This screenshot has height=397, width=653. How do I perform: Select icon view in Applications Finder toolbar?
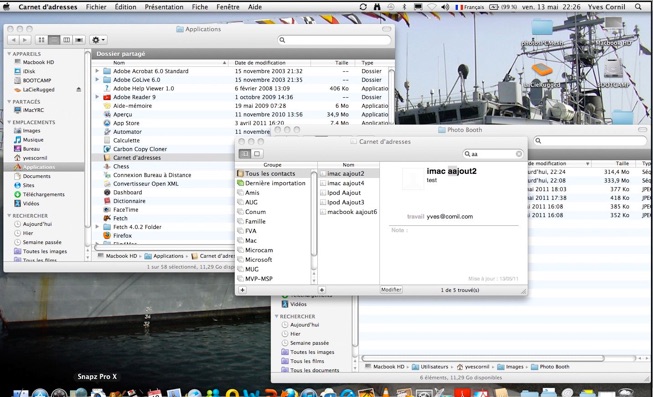pyautogui.click(x=41, y=40)
